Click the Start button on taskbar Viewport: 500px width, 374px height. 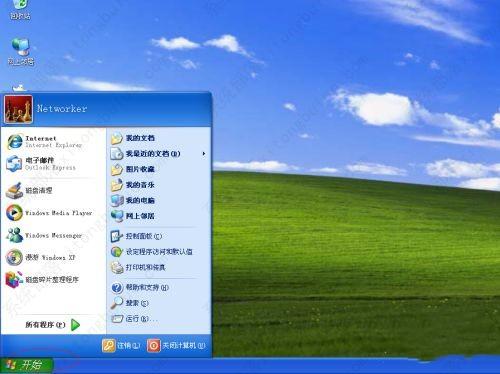[x=27, y=365]
